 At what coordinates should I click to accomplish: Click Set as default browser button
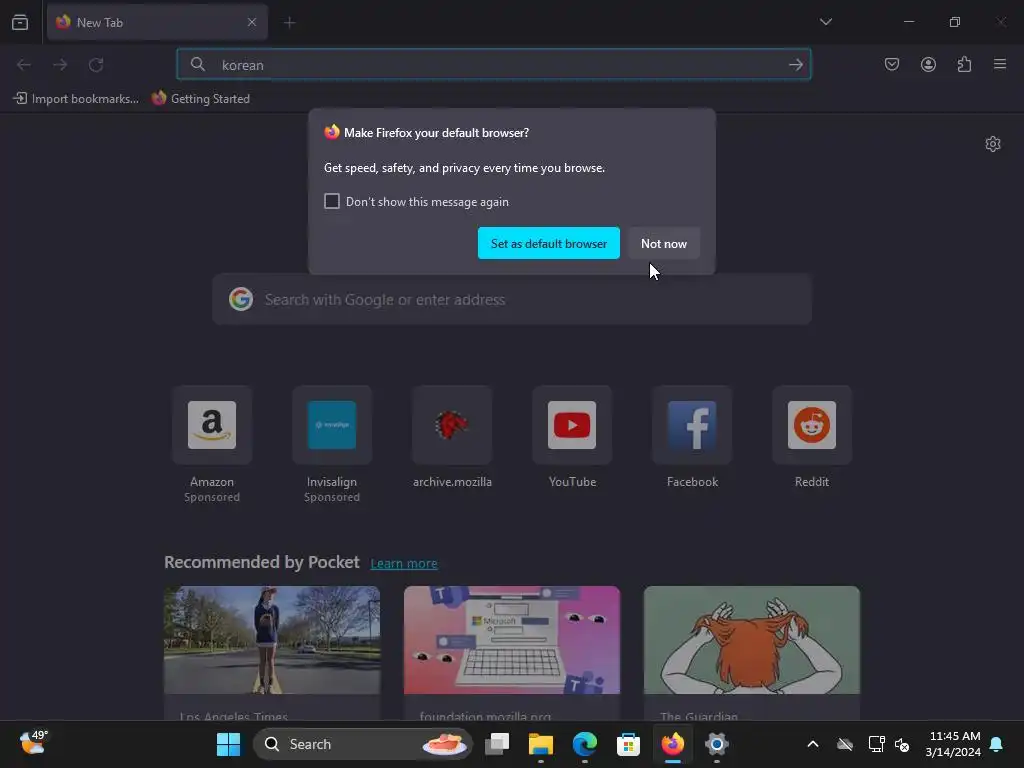click(x=549, y=243)
